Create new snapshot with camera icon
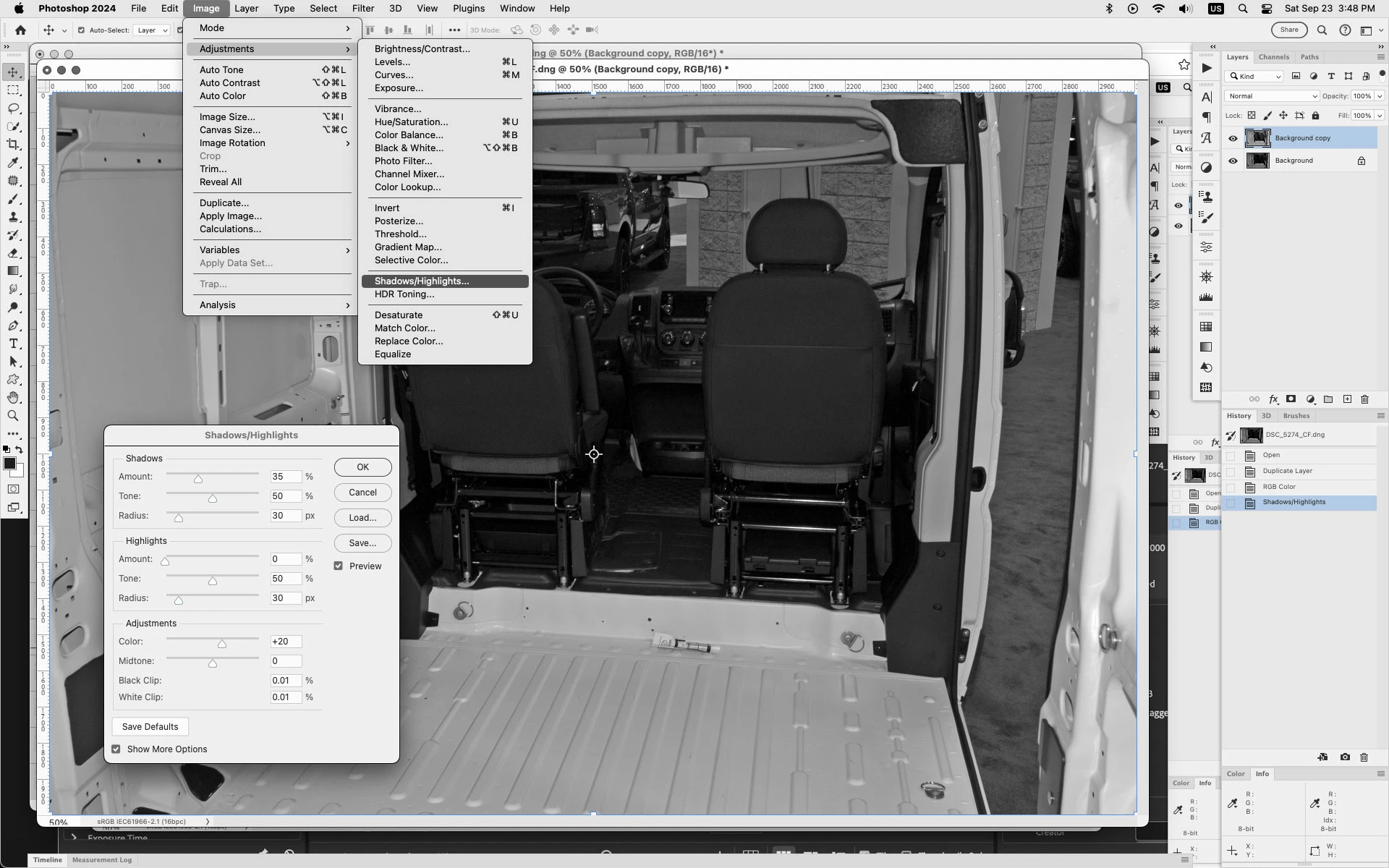The width and height of the screenshot is (1389, 868). tap(1345, 757)
